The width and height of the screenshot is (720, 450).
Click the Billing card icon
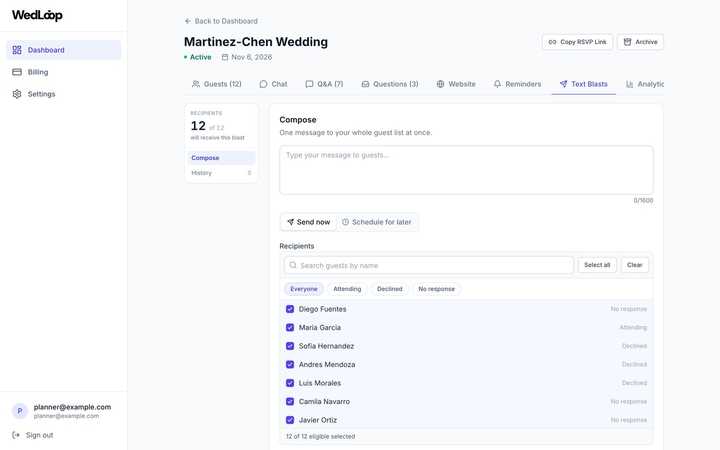click(x=17, y=72)
